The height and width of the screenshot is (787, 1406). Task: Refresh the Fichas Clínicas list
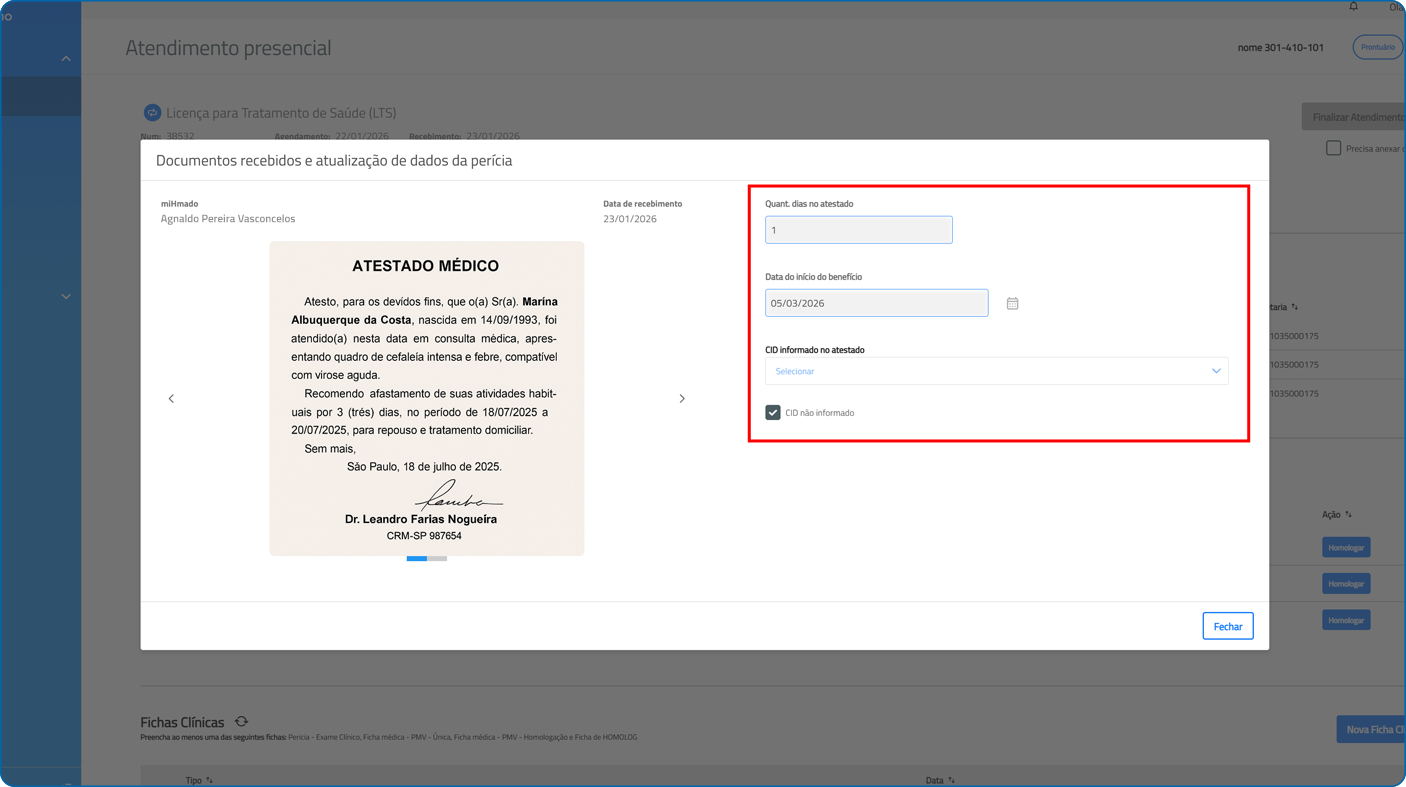241,722
